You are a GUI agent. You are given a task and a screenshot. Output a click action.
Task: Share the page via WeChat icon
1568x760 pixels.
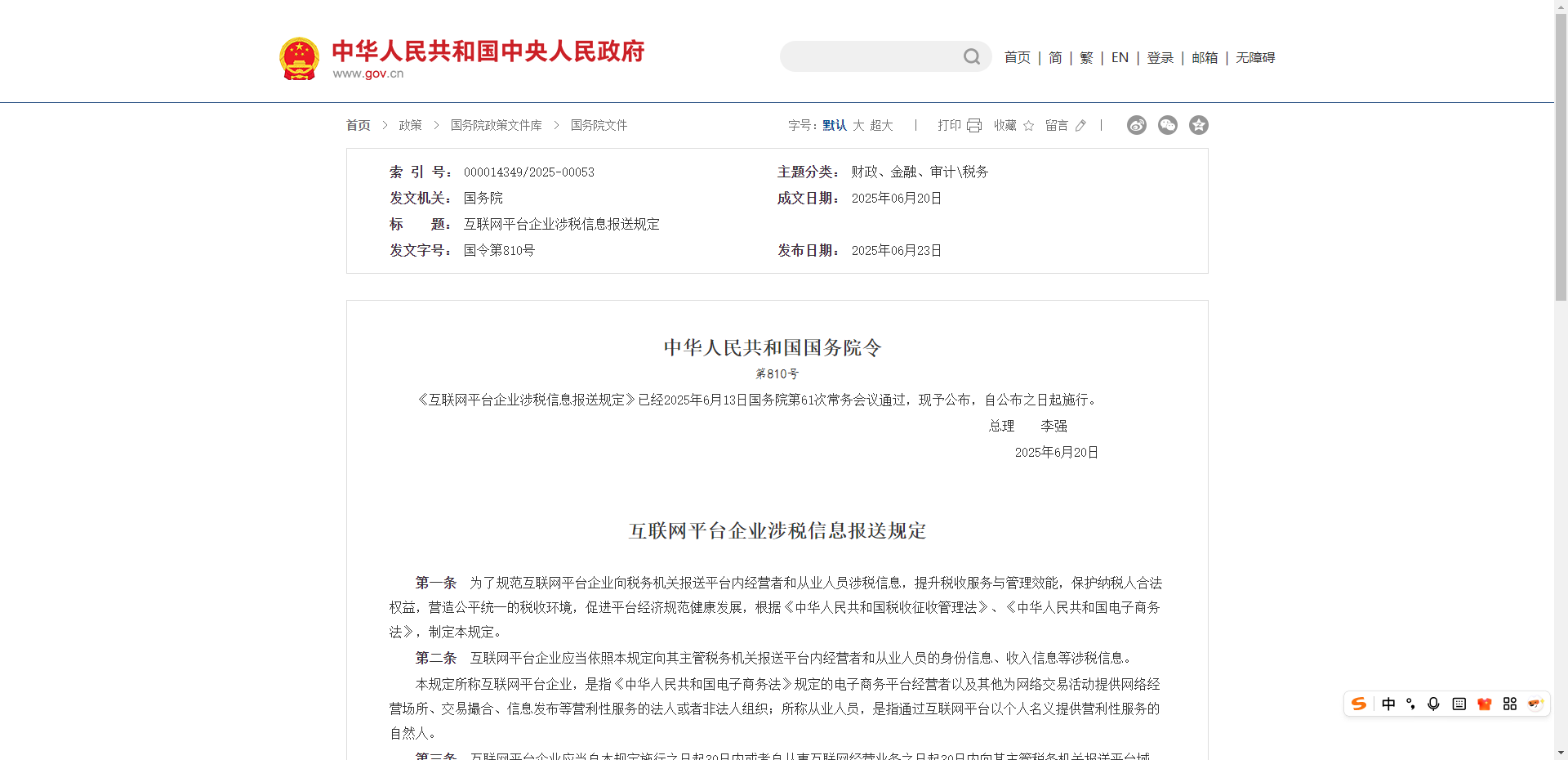[1167, 125]
